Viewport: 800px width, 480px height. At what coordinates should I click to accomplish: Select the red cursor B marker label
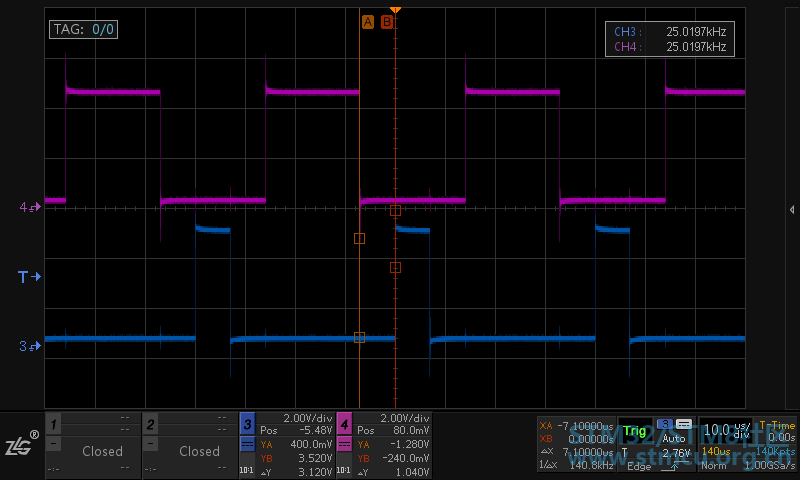(387, 22)
